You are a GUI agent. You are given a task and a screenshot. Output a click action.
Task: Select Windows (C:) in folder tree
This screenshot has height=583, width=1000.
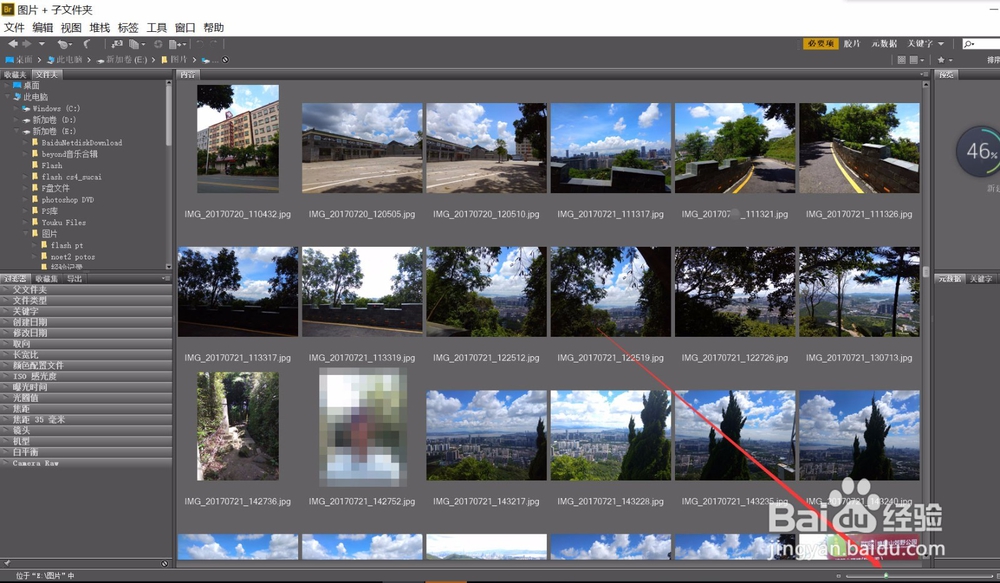[51, 108]
